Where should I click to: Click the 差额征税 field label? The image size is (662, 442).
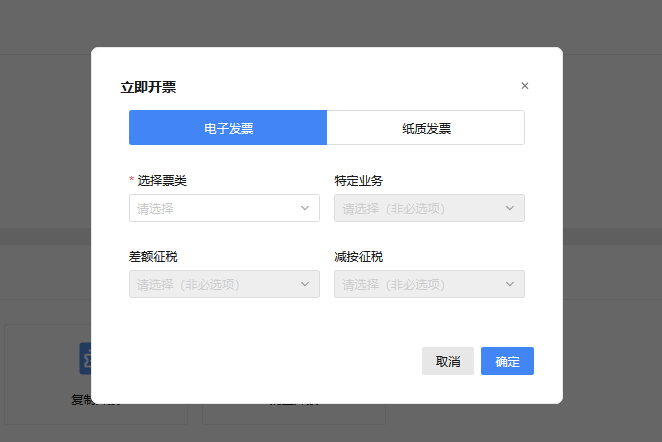click(x=153, y=257)
